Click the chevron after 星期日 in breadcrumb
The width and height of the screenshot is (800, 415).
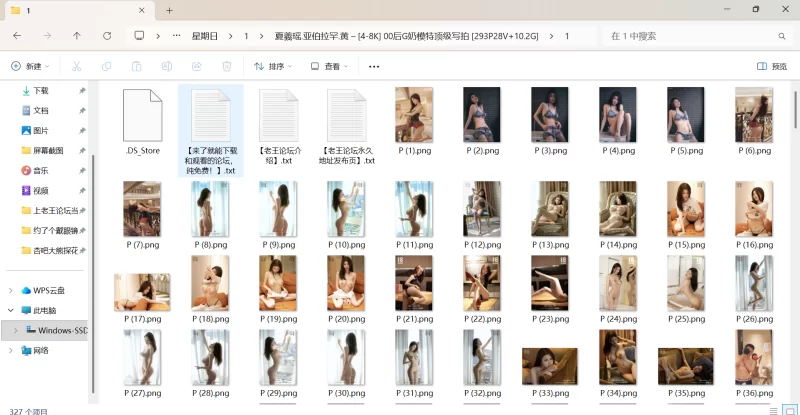click(231, 36)
